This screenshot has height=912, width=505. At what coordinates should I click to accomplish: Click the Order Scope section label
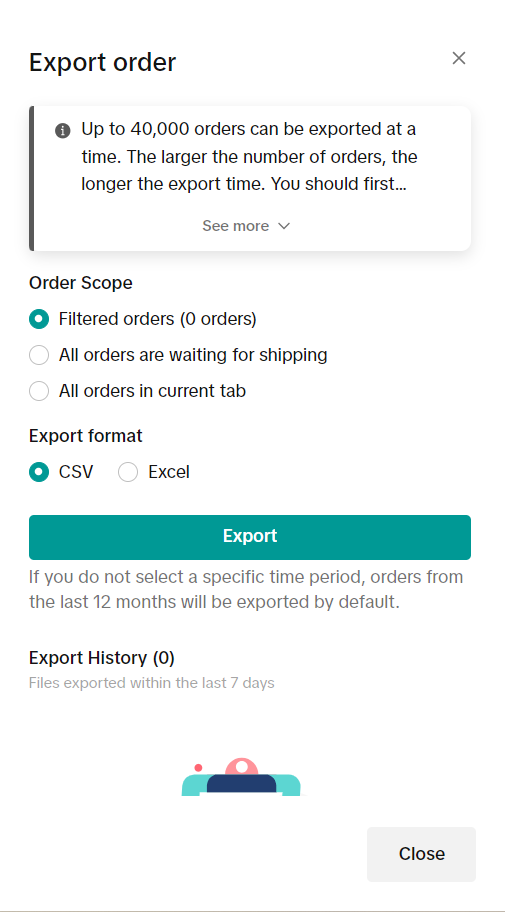coord(81,283)
